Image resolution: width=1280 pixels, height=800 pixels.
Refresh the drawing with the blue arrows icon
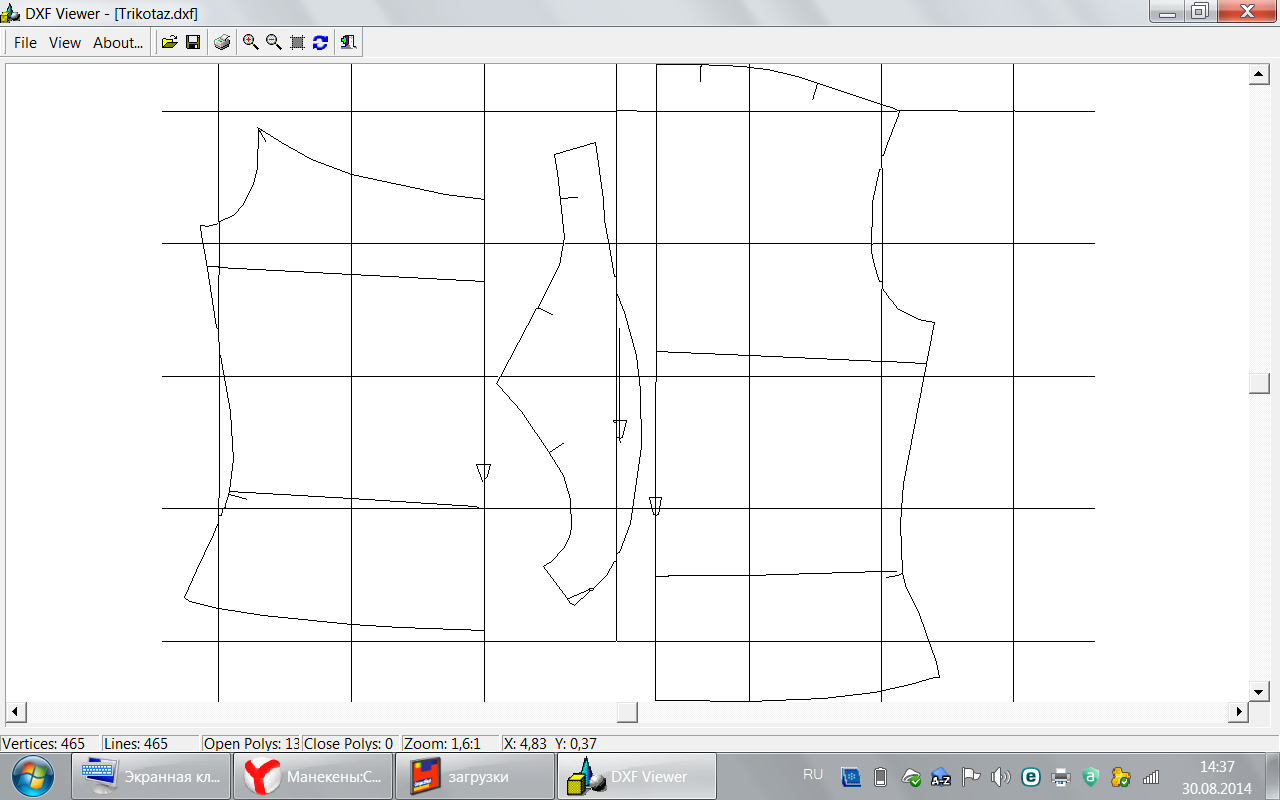(320, 42)
